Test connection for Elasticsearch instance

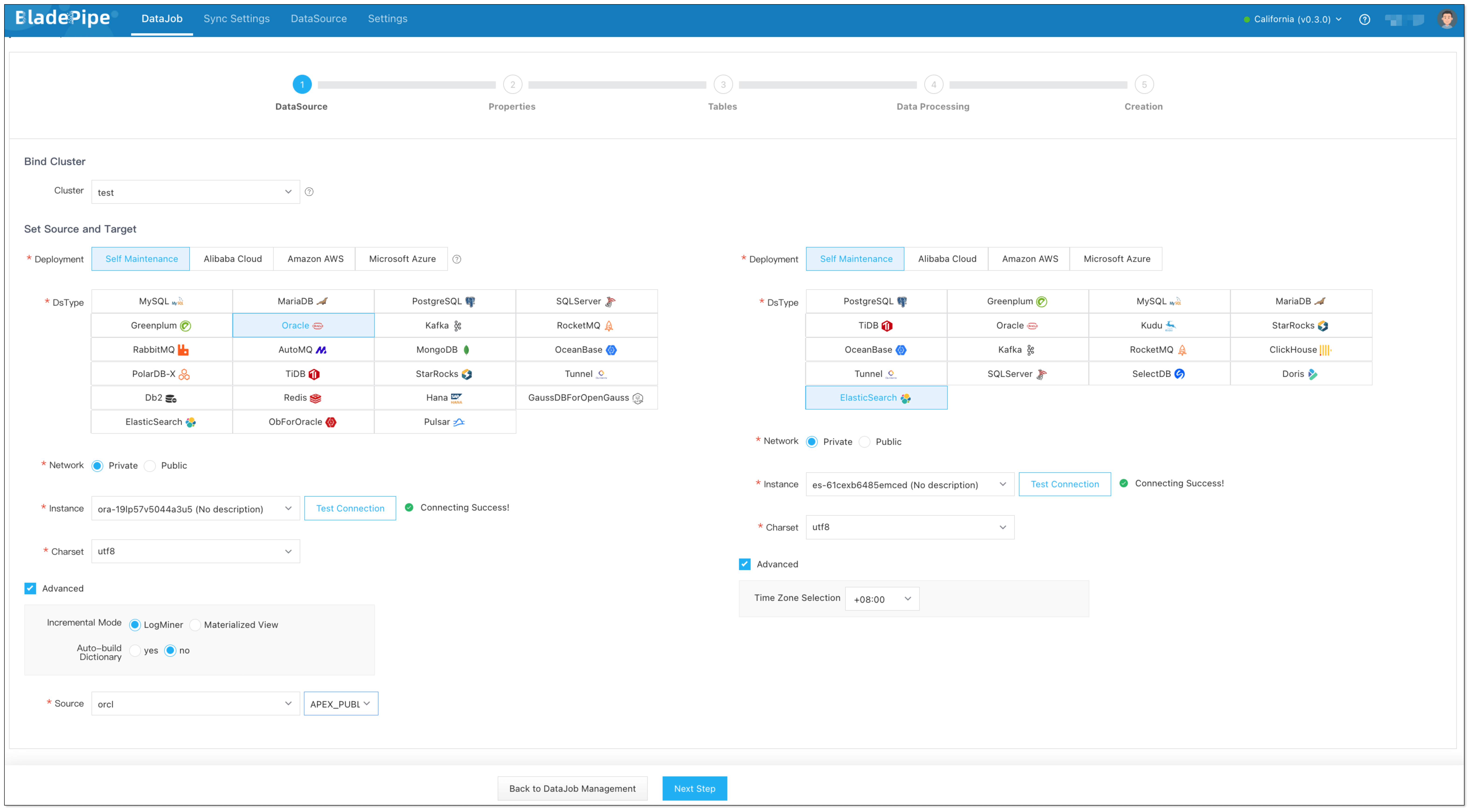pyautogui.click(x=1064, y=484)
